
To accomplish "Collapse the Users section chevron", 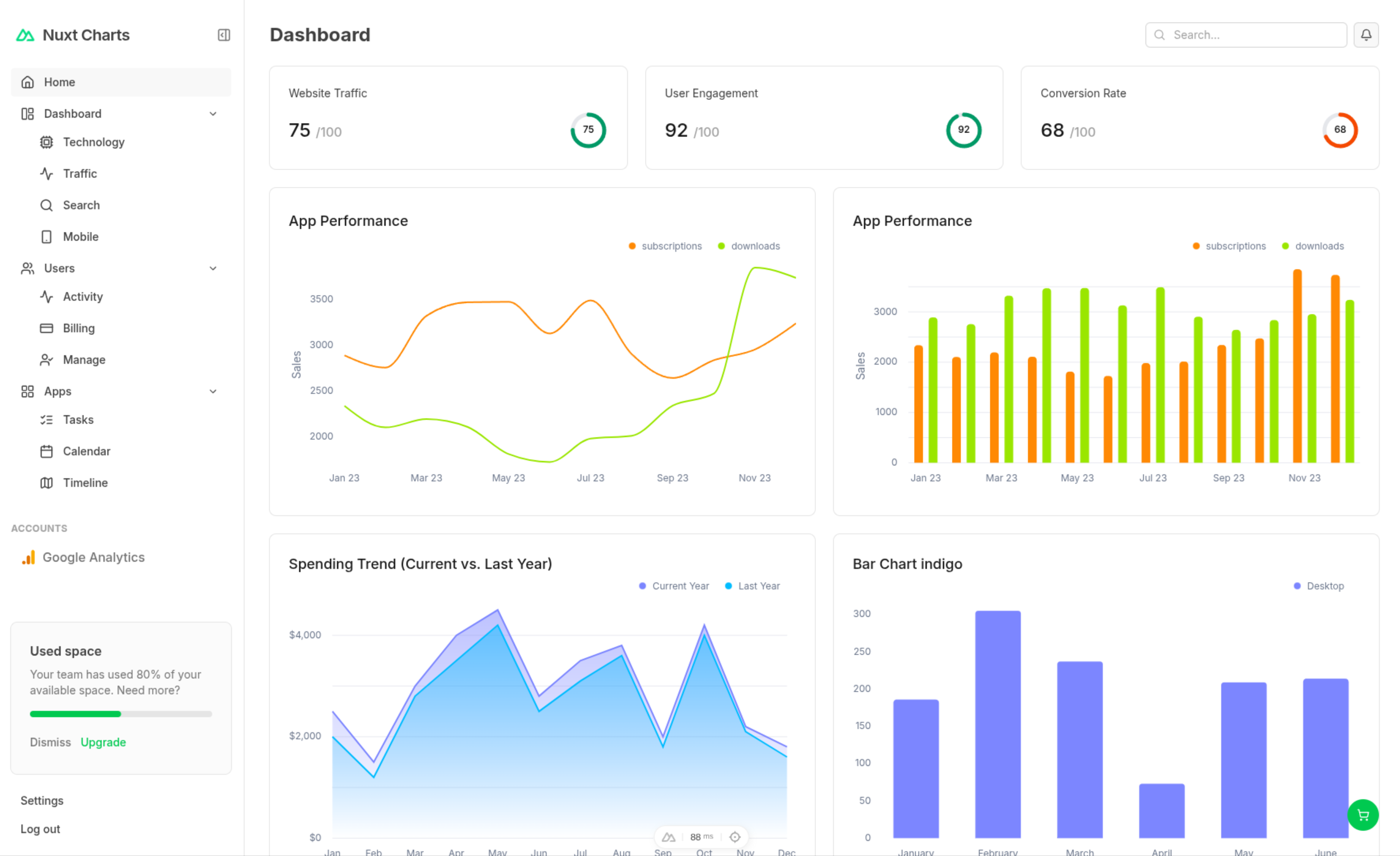I will point(213,268).
